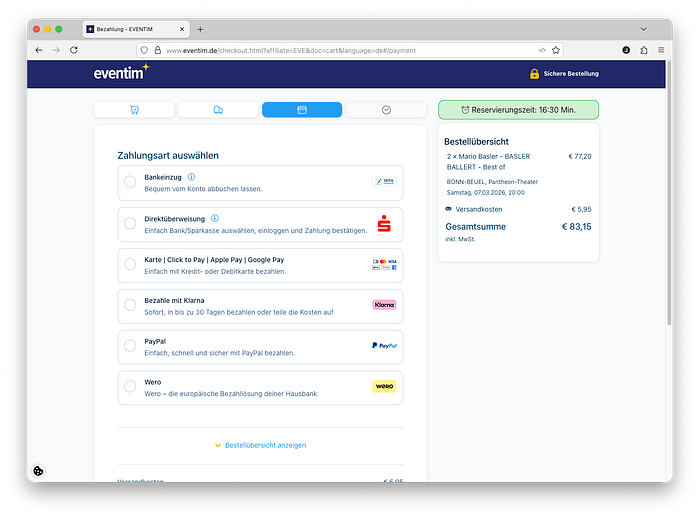700x518 pixels.
Task: Click the Mario Basler ticket item text
Action: 488,162
